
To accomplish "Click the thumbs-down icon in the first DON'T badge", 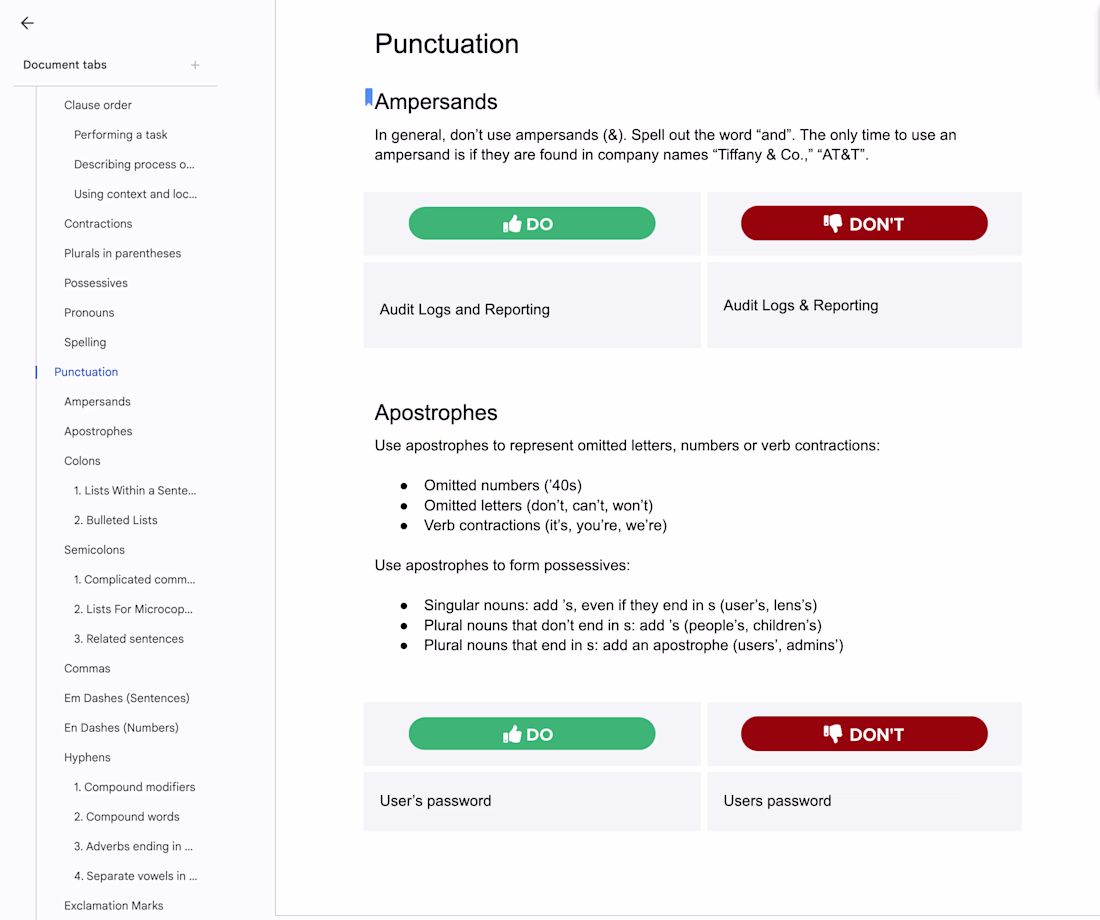I will [833, 224].
